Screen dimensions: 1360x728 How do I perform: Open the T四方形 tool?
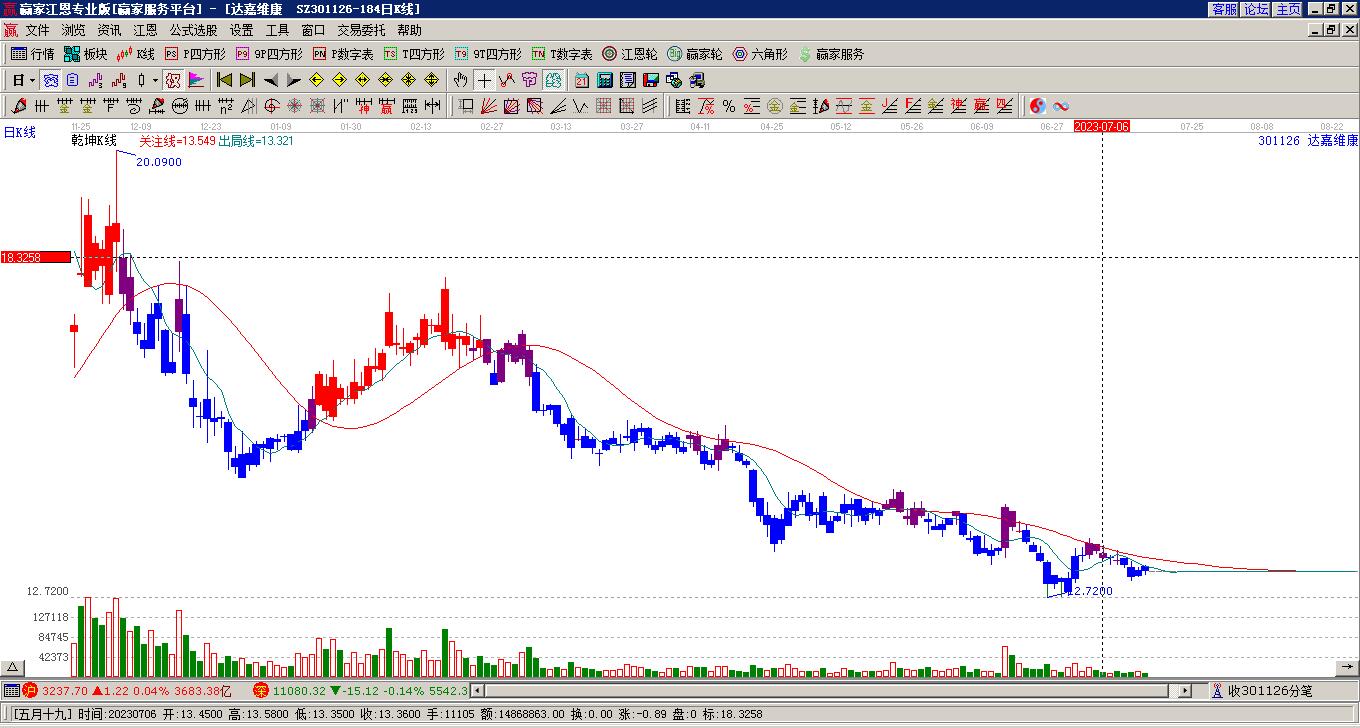coord(414,54)
